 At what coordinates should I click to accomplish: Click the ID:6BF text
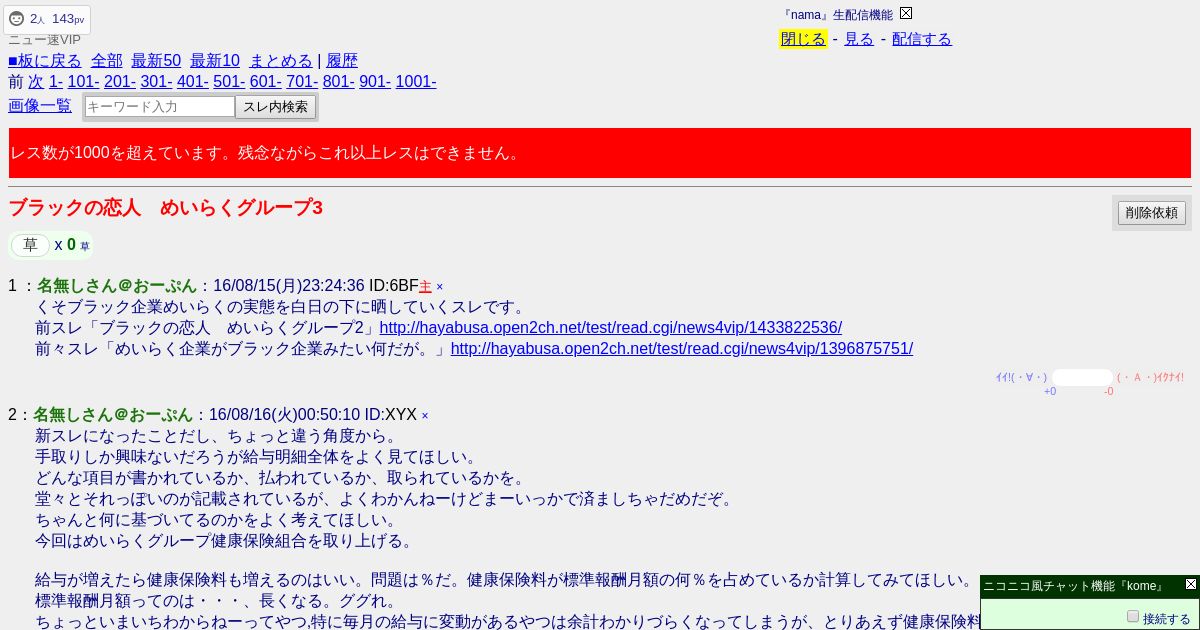(x=394, y=286)
